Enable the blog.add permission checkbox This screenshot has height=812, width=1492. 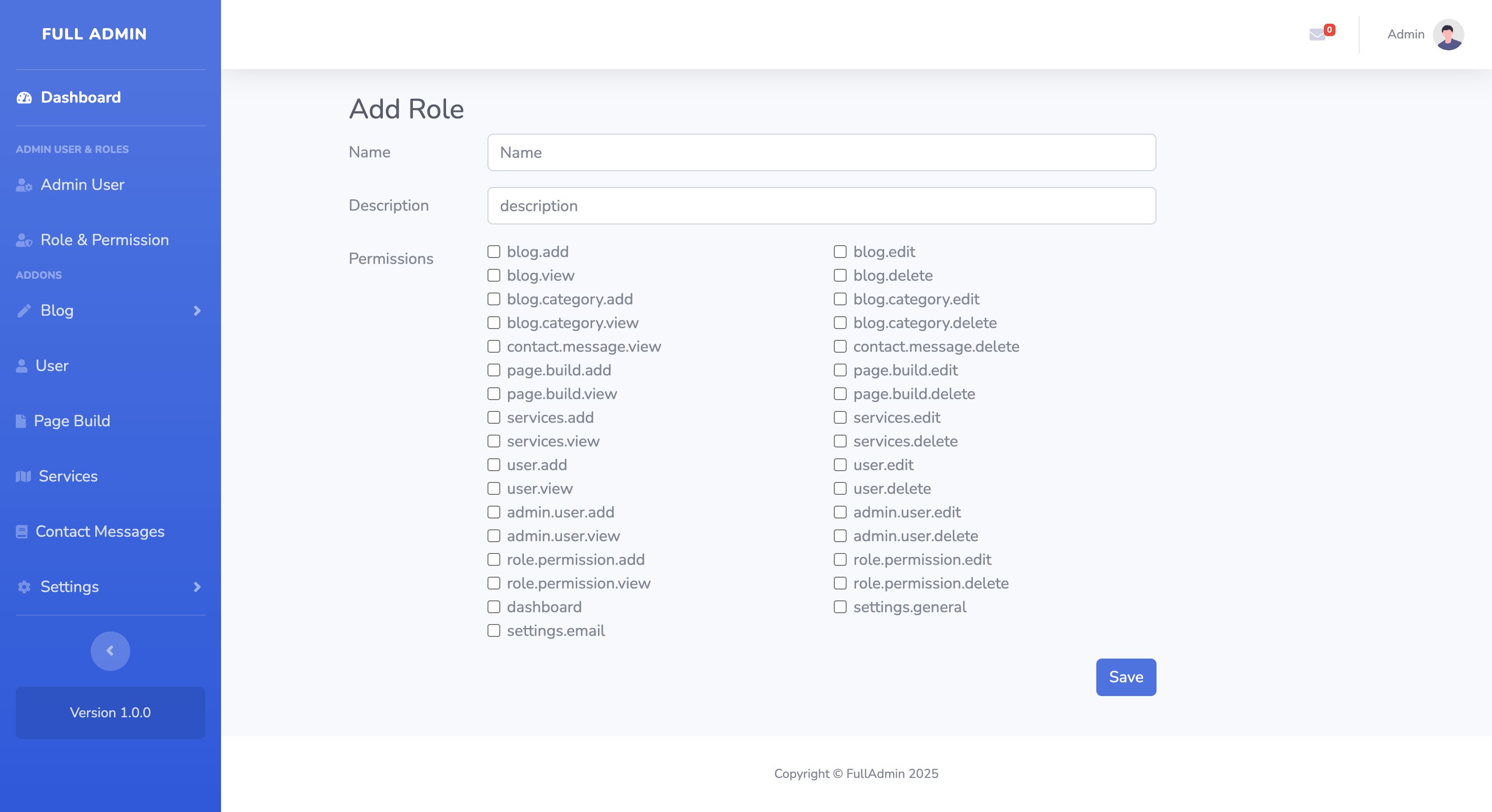[493, 252]
